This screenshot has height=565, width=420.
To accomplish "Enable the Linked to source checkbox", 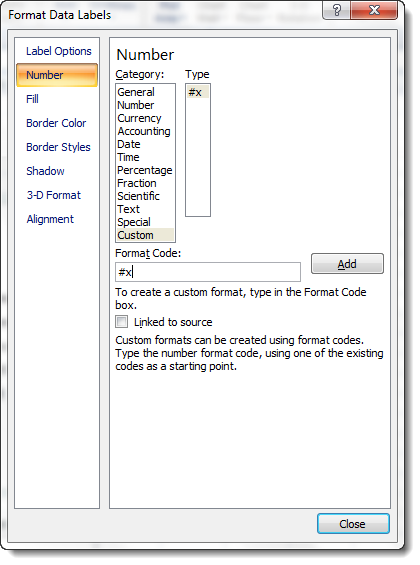I will (x=121, y=321).
